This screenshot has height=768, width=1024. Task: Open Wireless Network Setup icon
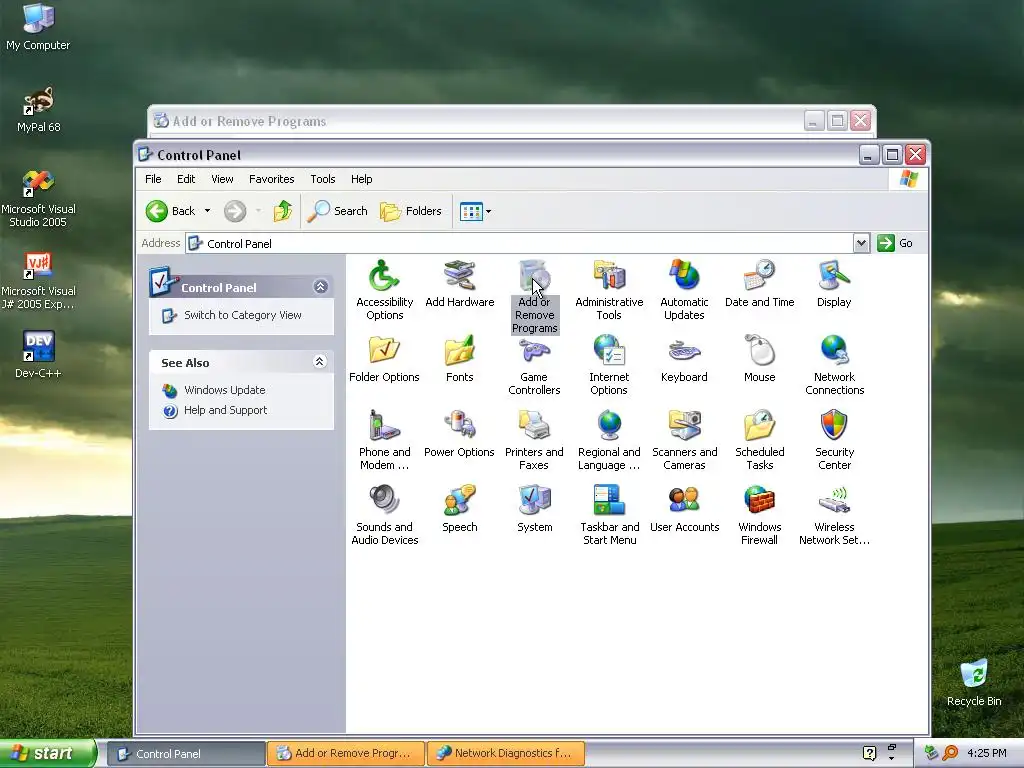[x=834, y=515]
